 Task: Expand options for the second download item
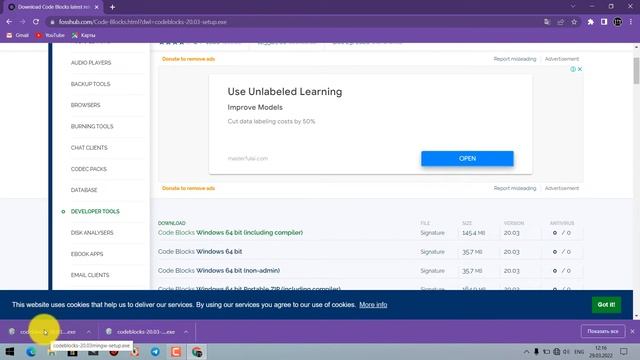point(186,332)
